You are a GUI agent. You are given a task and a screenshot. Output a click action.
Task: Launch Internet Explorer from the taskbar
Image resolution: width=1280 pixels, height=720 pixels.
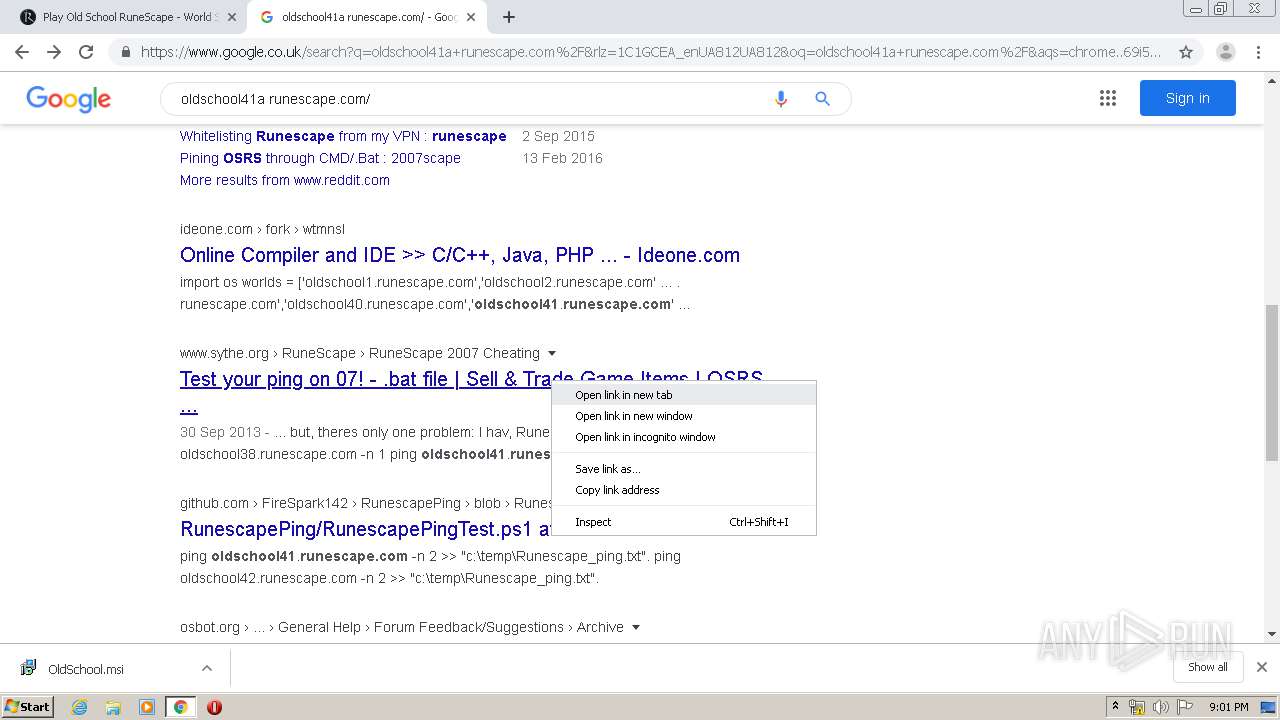79,707
